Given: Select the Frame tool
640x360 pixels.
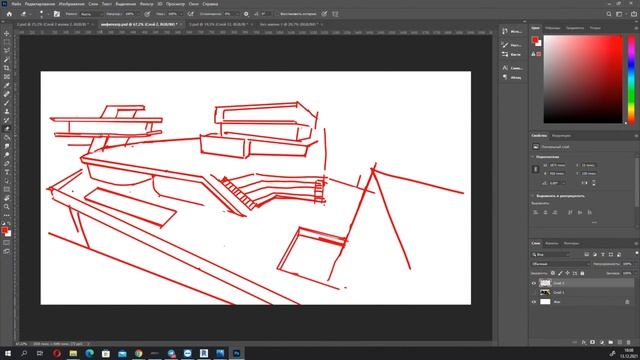Looking at the screenshot, I should click(x=7, y=76).
